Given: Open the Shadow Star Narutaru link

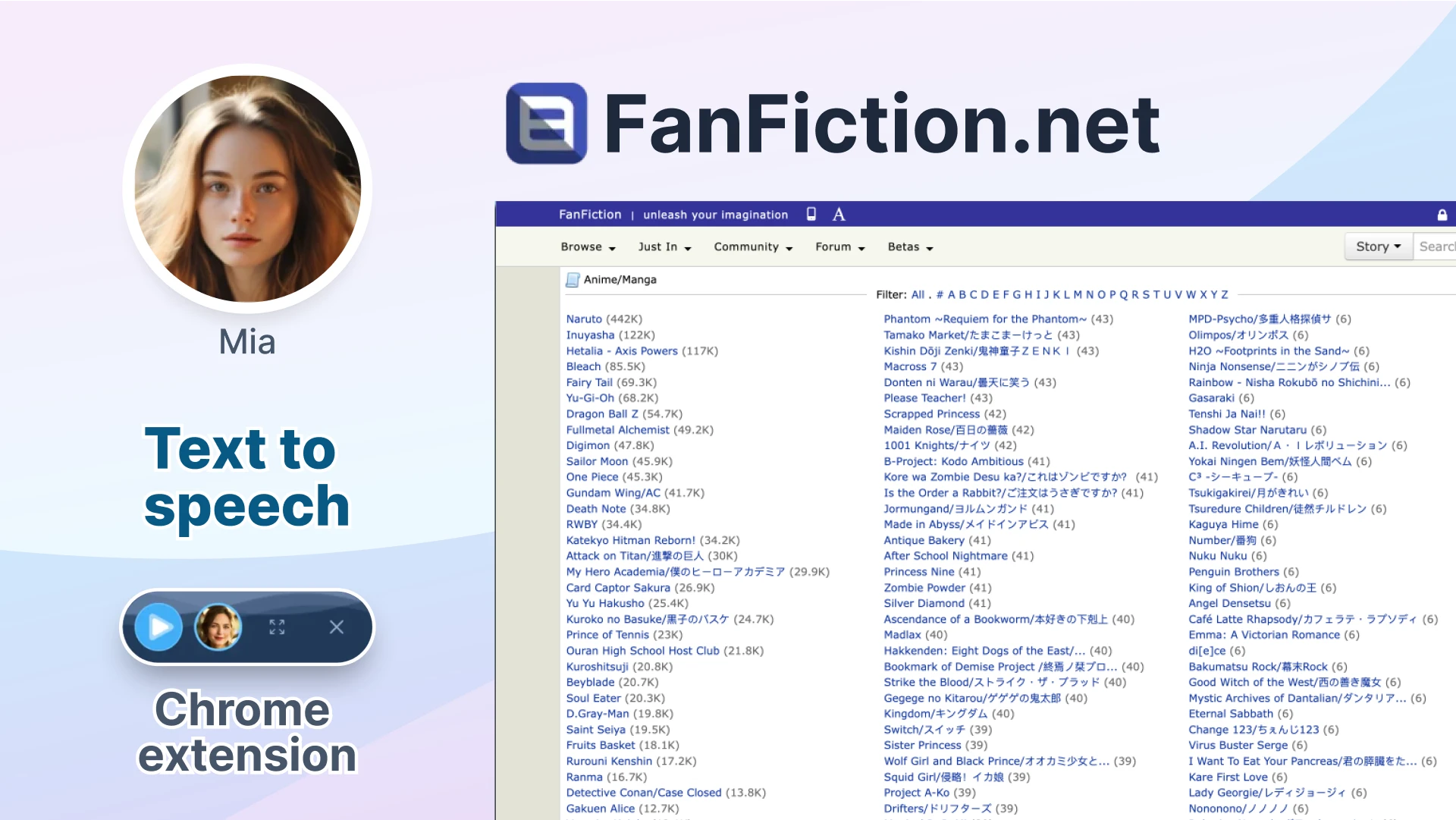Looking at the screenshot, I should point(1247,430).
